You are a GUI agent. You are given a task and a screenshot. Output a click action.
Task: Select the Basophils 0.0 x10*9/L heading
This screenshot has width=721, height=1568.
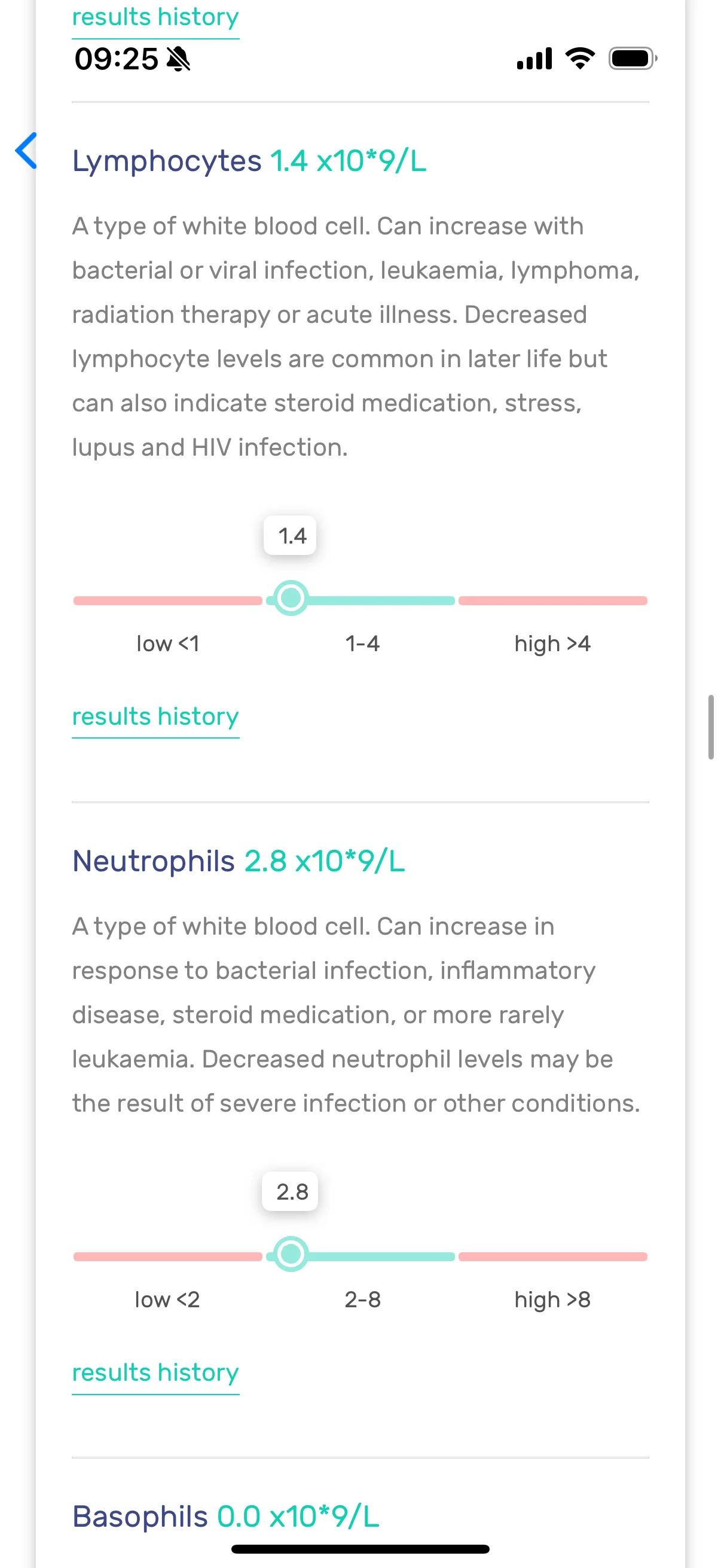pyautogui.click(x=226, y=1517)
